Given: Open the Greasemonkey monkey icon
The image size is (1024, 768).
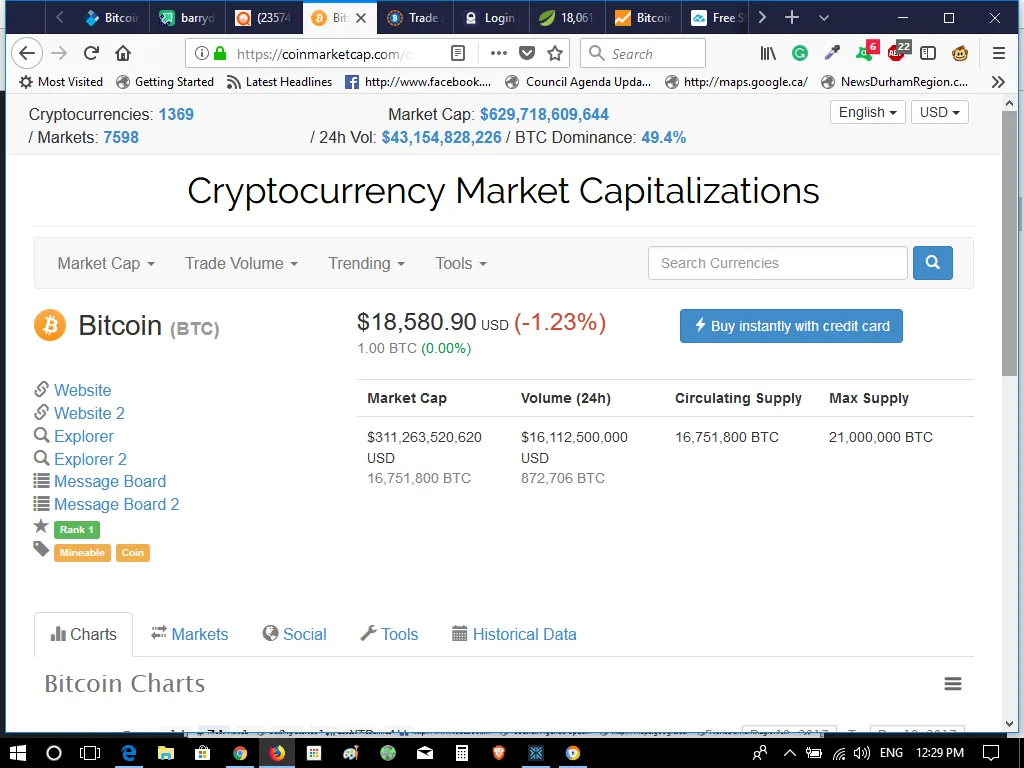Looking at the screenshot, I should click(x=960, y=54).
